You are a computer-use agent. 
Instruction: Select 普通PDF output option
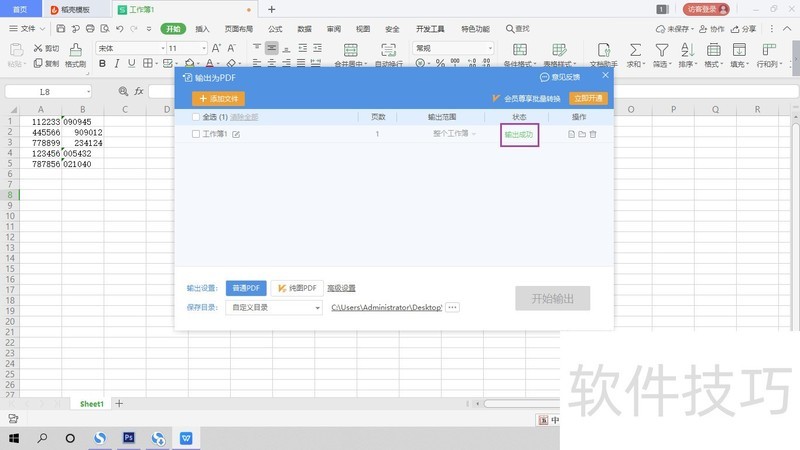point(246,288)
